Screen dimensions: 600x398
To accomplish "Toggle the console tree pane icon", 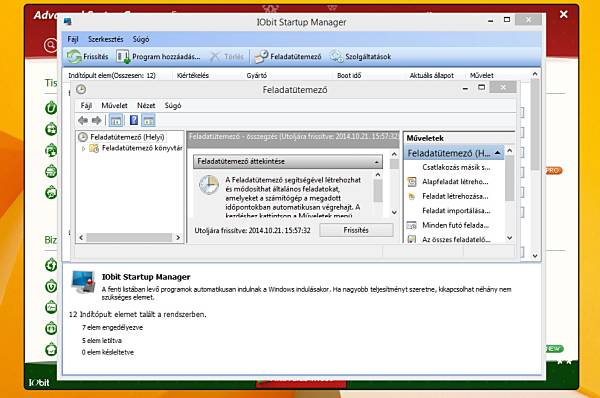I will click(116, 121).
